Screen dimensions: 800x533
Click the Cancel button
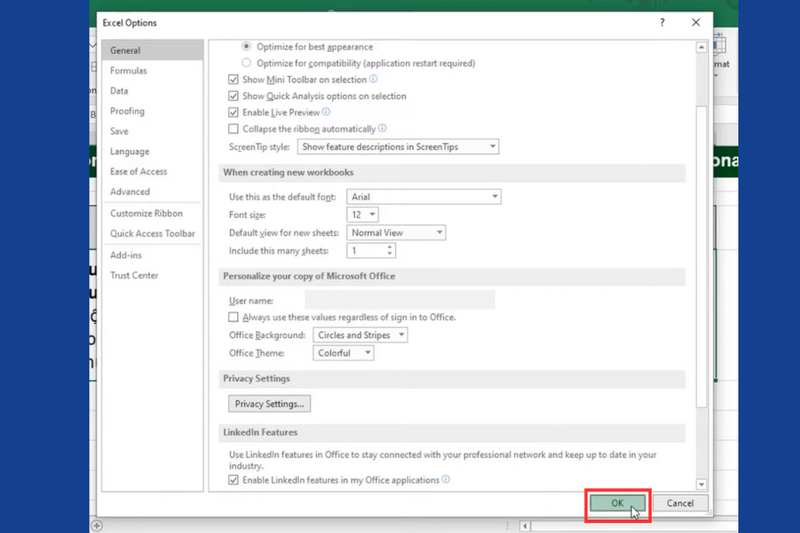(x=680, y=503)
